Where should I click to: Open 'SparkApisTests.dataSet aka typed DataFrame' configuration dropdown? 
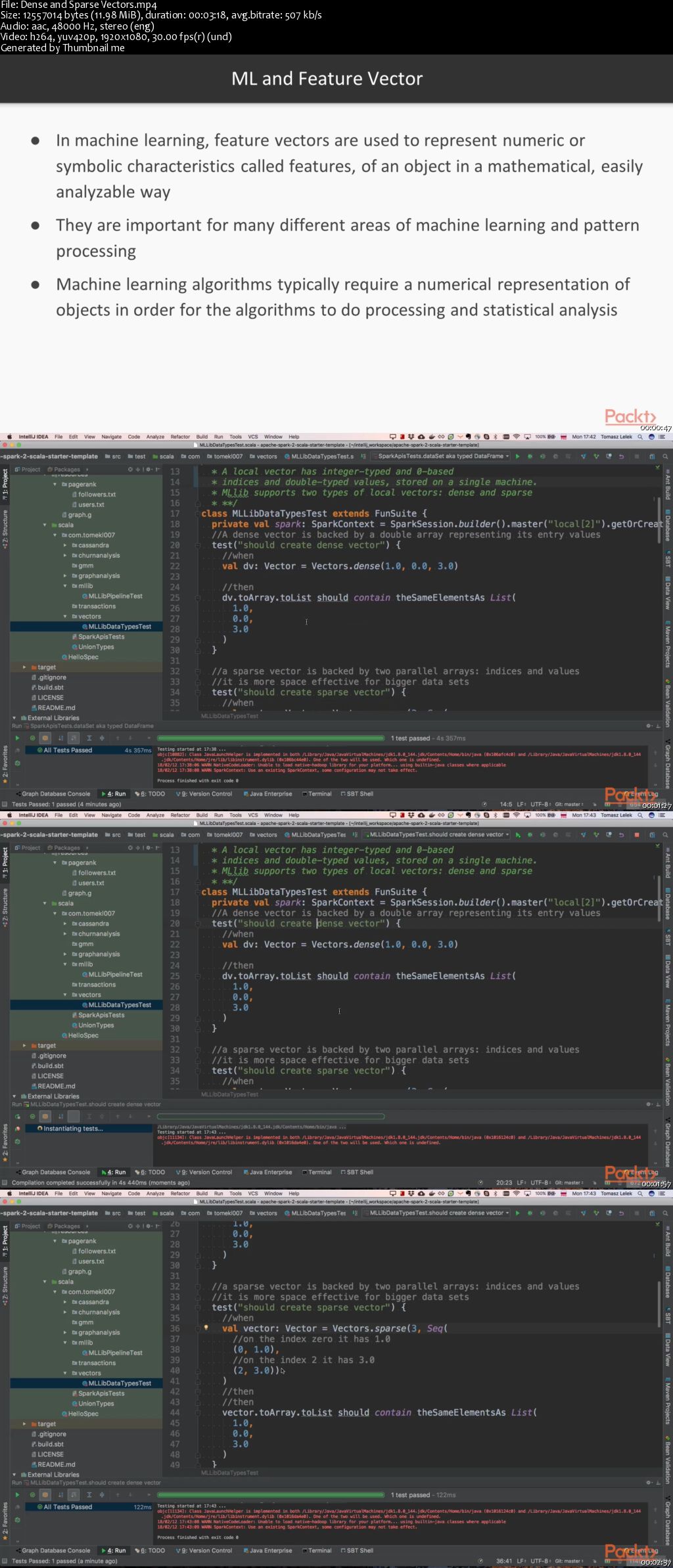tap(440, 456)
